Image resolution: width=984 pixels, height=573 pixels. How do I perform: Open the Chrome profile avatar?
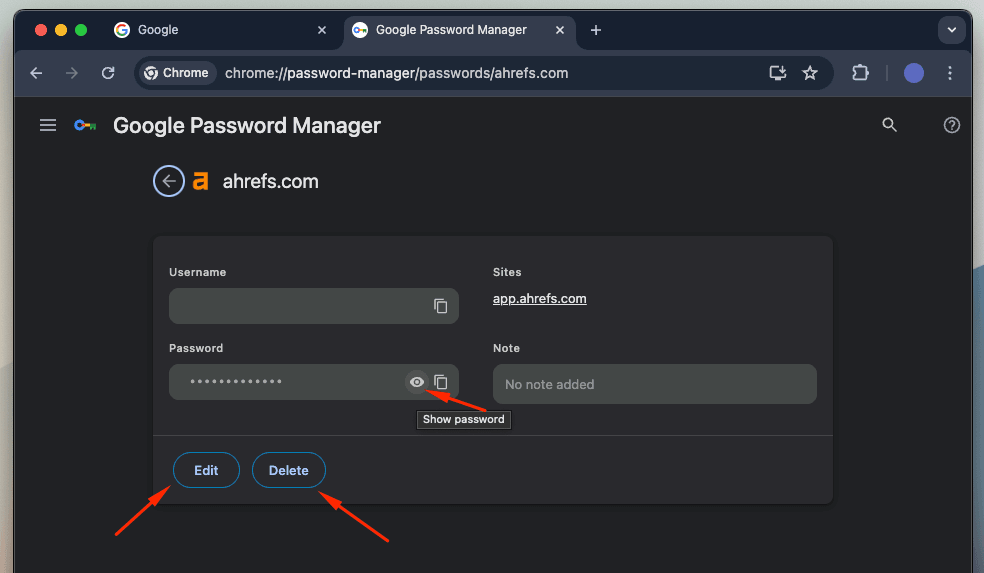click(913, 73)
